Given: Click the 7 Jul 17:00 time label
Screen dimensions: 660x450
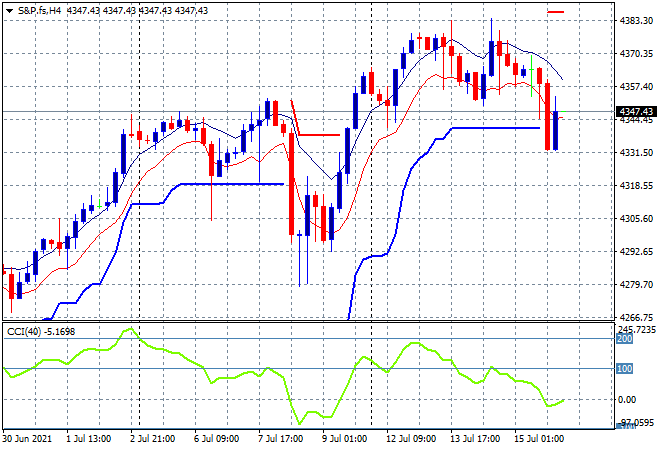Looking at the screenshot, I should [280, 439].
